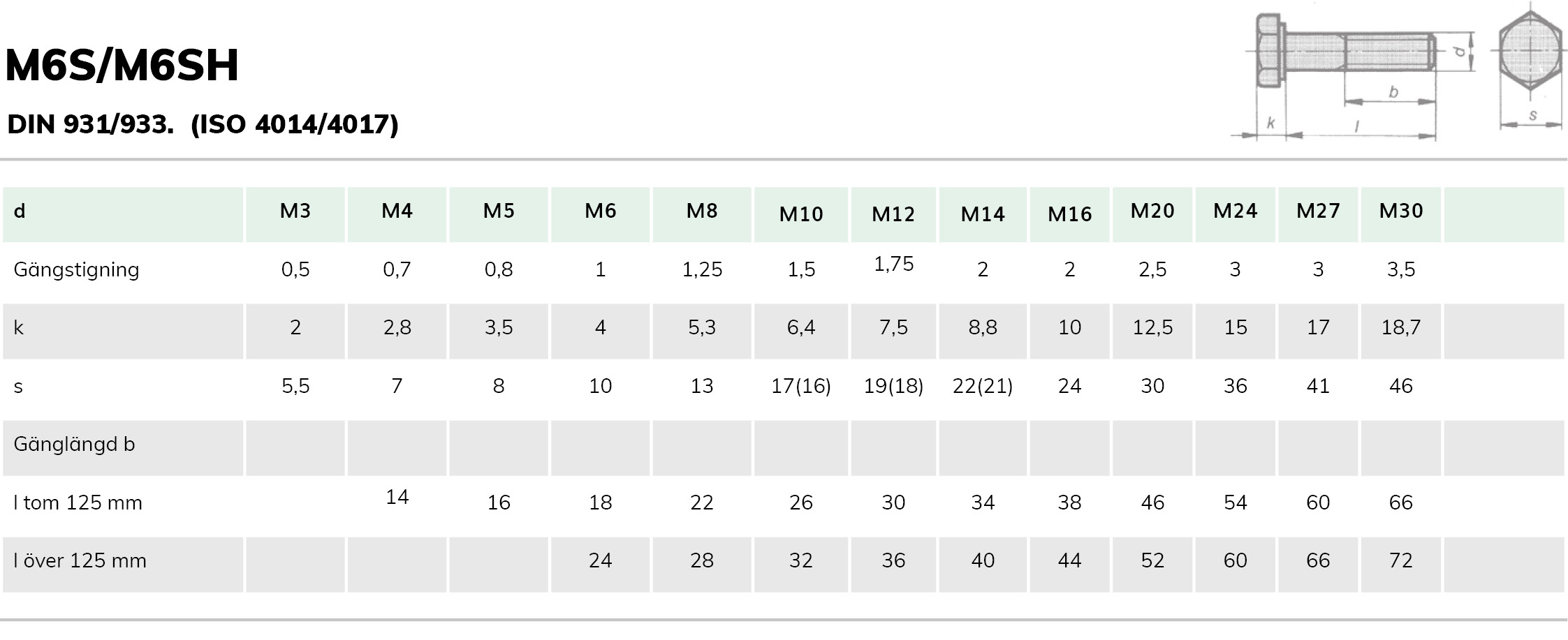Screen dimensions: 1568x640
Task: Click the Gängstigning row label
Action: (77, 270)
